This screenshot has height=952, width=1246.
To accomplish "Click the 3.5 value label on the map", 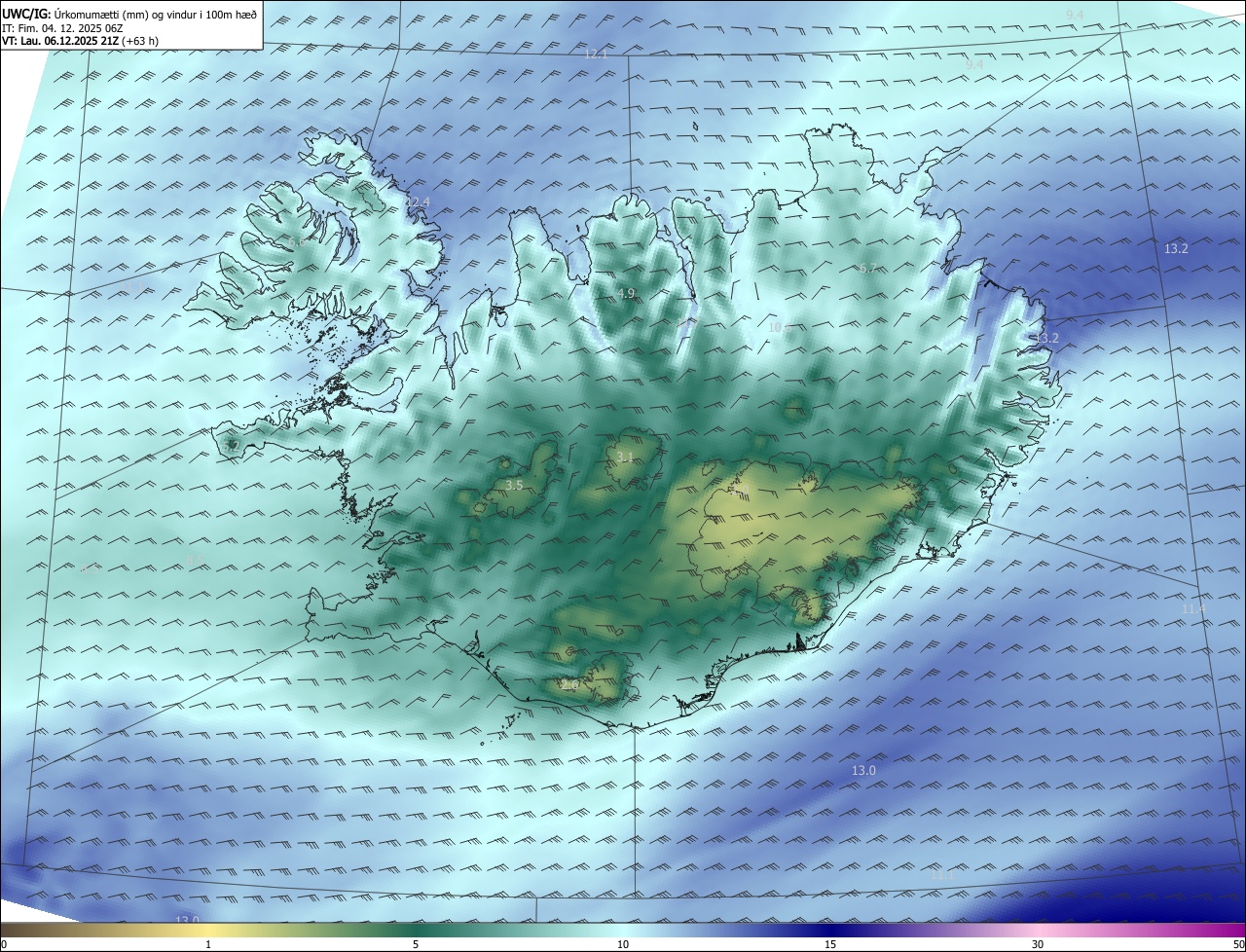I will click(514, 485).
